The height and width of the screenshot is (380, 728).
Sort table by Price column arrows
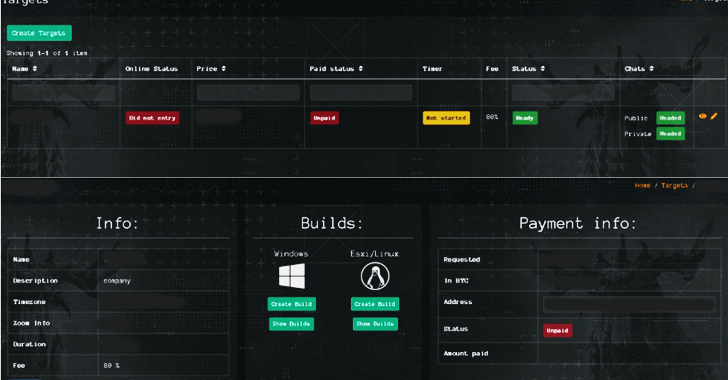223,69
